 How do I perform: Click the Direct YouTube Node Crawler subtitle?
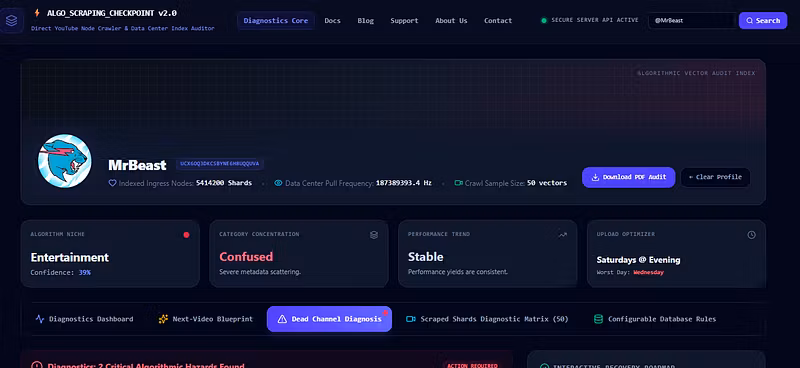[122, 29]
